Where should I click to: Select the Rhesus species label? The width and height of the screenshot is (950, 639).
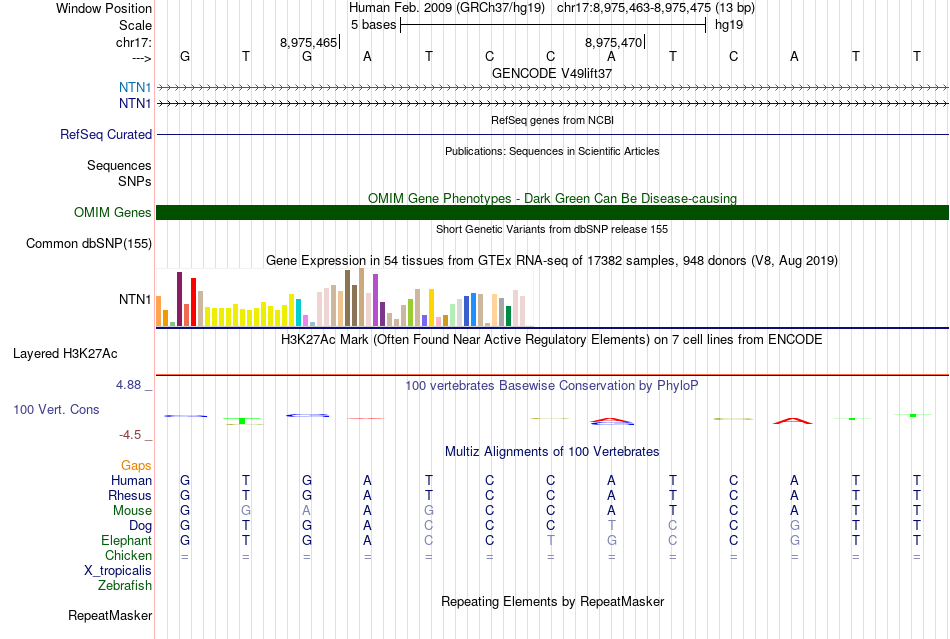(x=130, y=495)
